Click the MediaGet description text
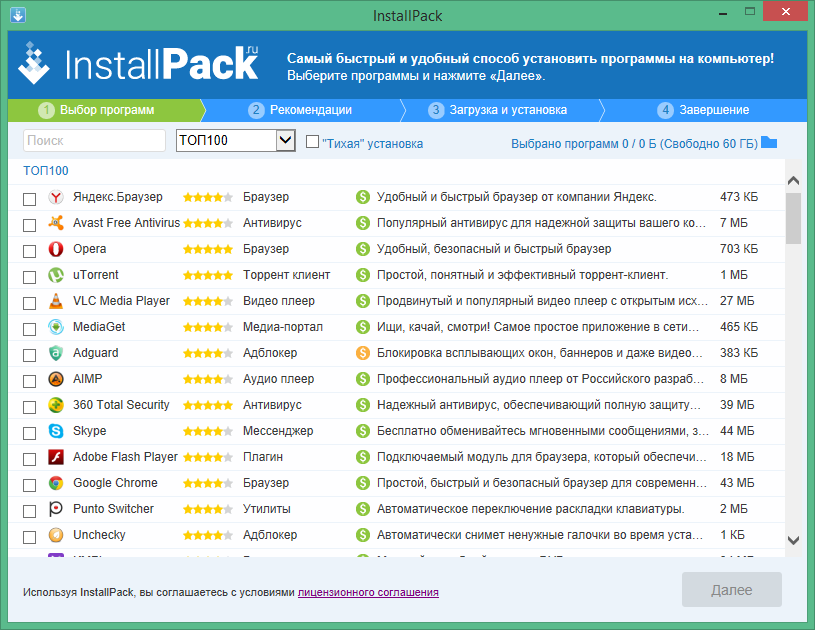This screenshot has width=815, height=630. tap(537, 327)
